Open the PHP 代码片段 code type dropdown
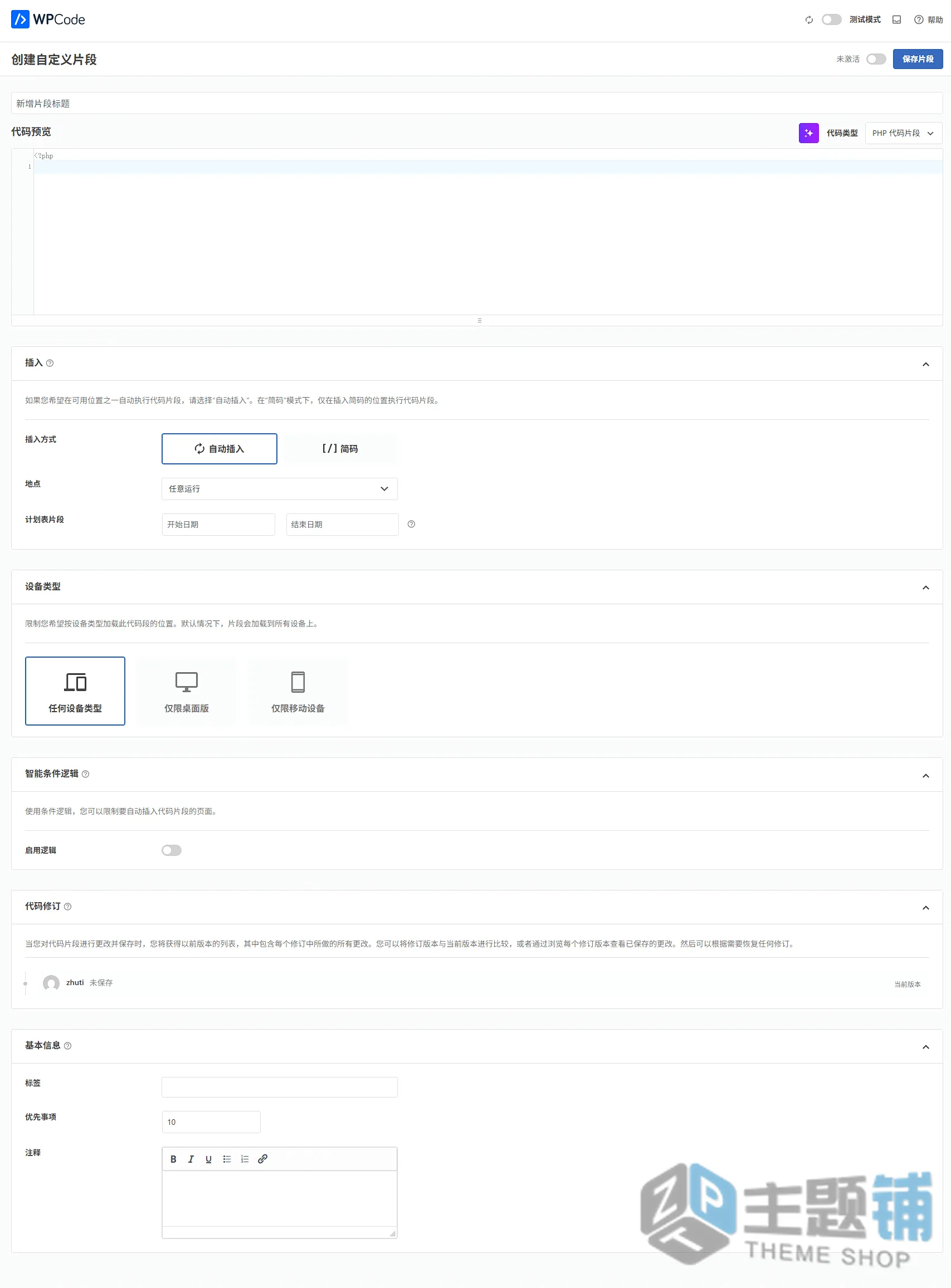The image size is (951, 1288). coord(903,133)
